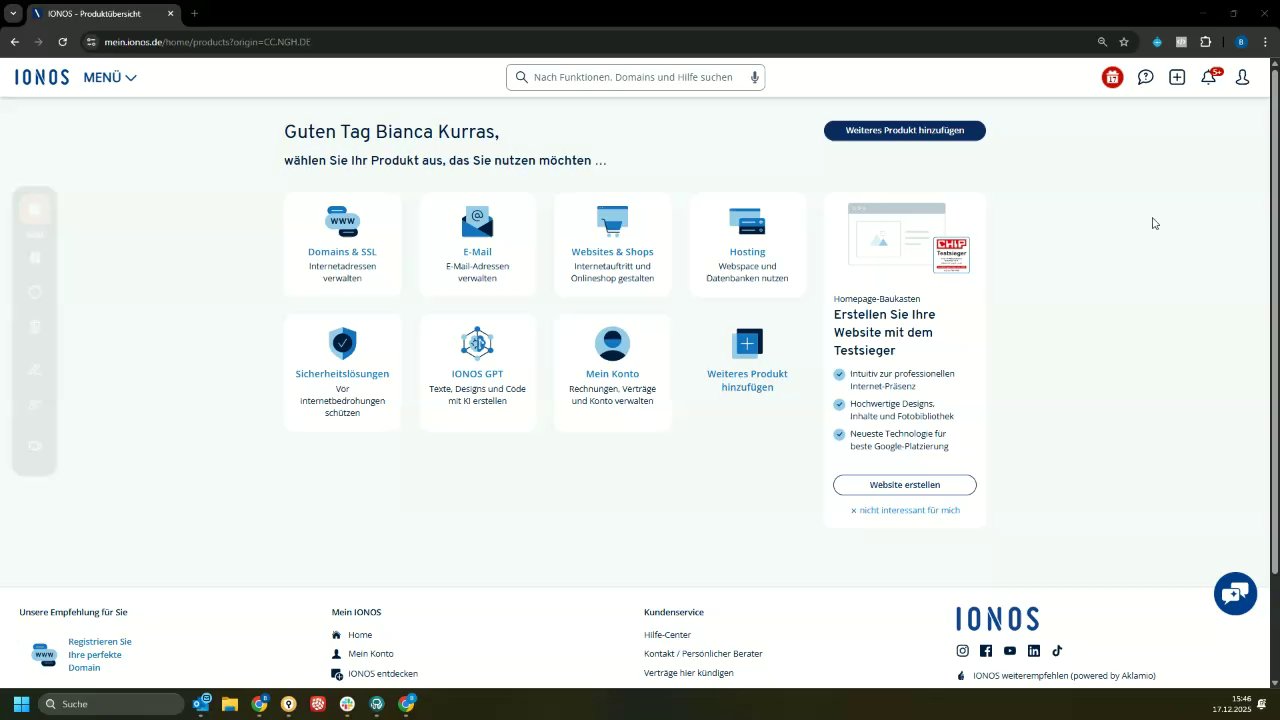Open a new browser tab
Viewport: 1280px width, 720px height.
pyautogui.click(x=194, y=13)
